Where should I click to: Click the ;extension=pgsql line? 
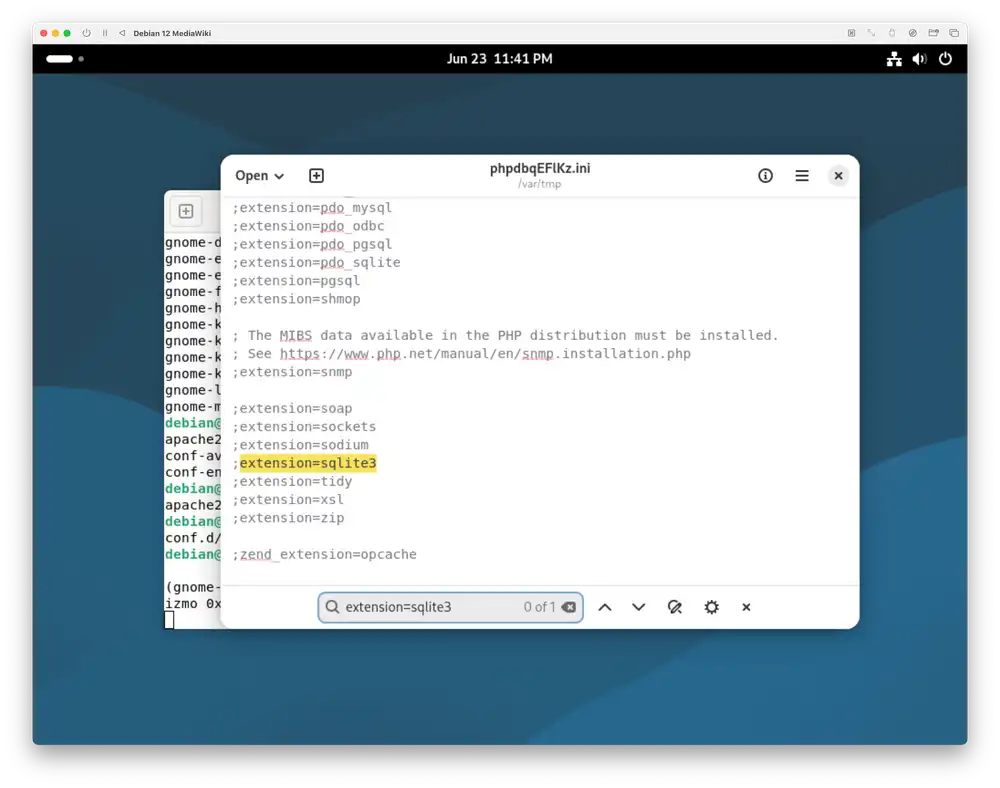tap(296, 281)
